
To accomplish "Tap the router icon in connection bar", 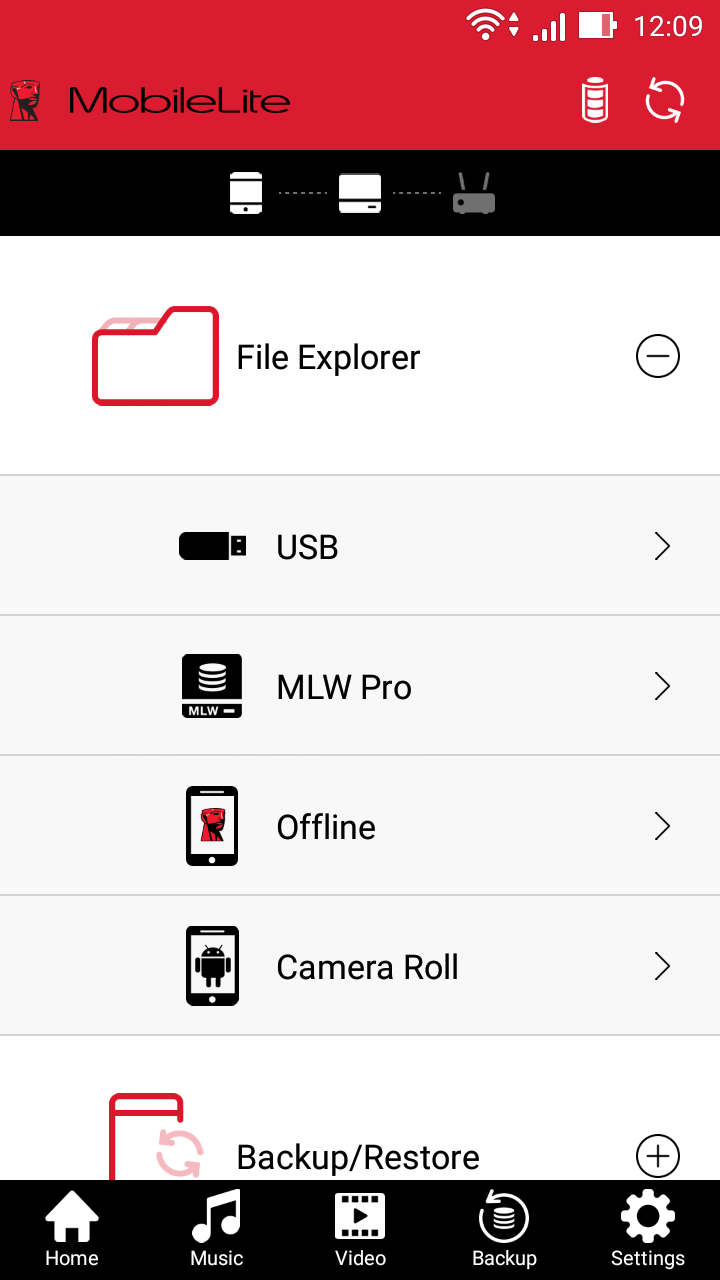I will 474,193.
